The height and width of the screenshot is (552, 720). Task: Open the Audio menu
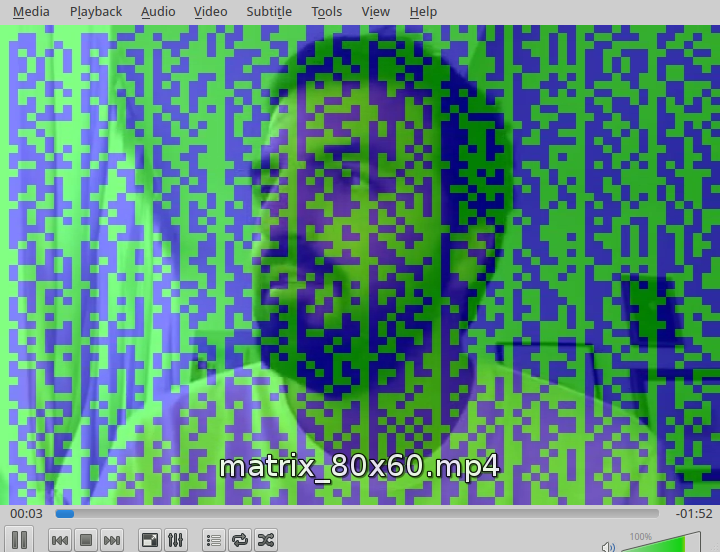158,11
